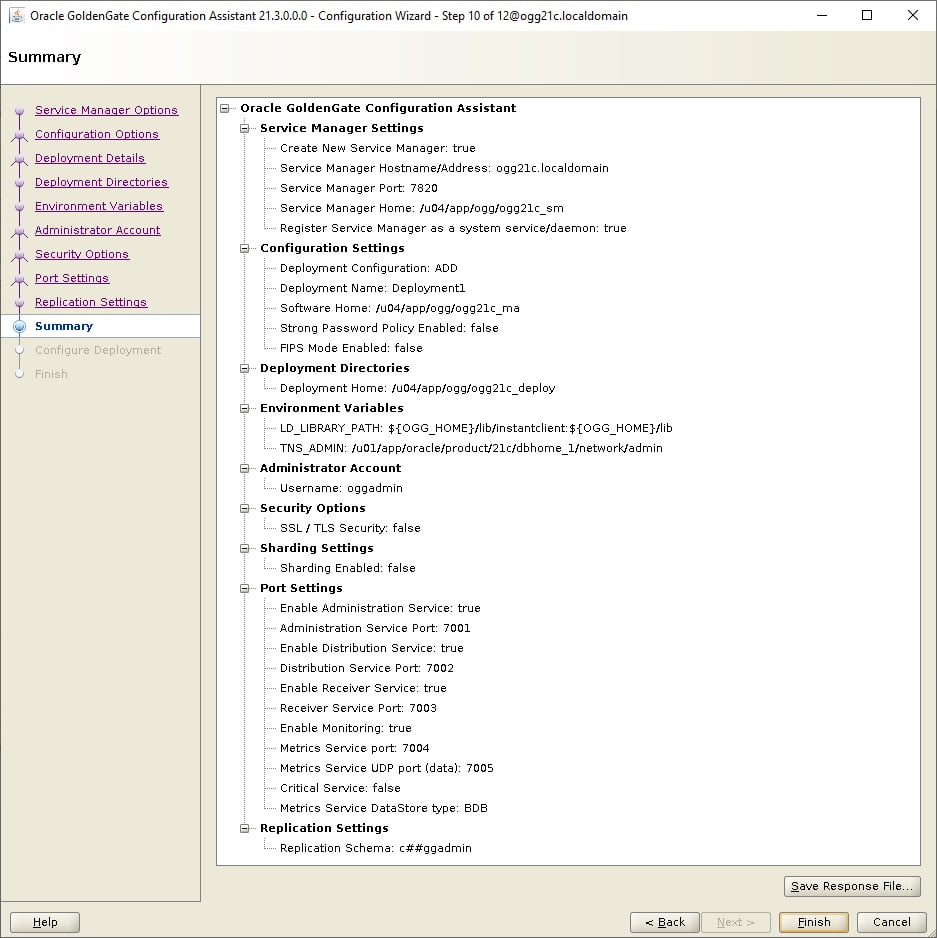Collapse the Deployment Directories node
Image resolution: width=937 pixels, height=938 pixels.
coord(244,368)
